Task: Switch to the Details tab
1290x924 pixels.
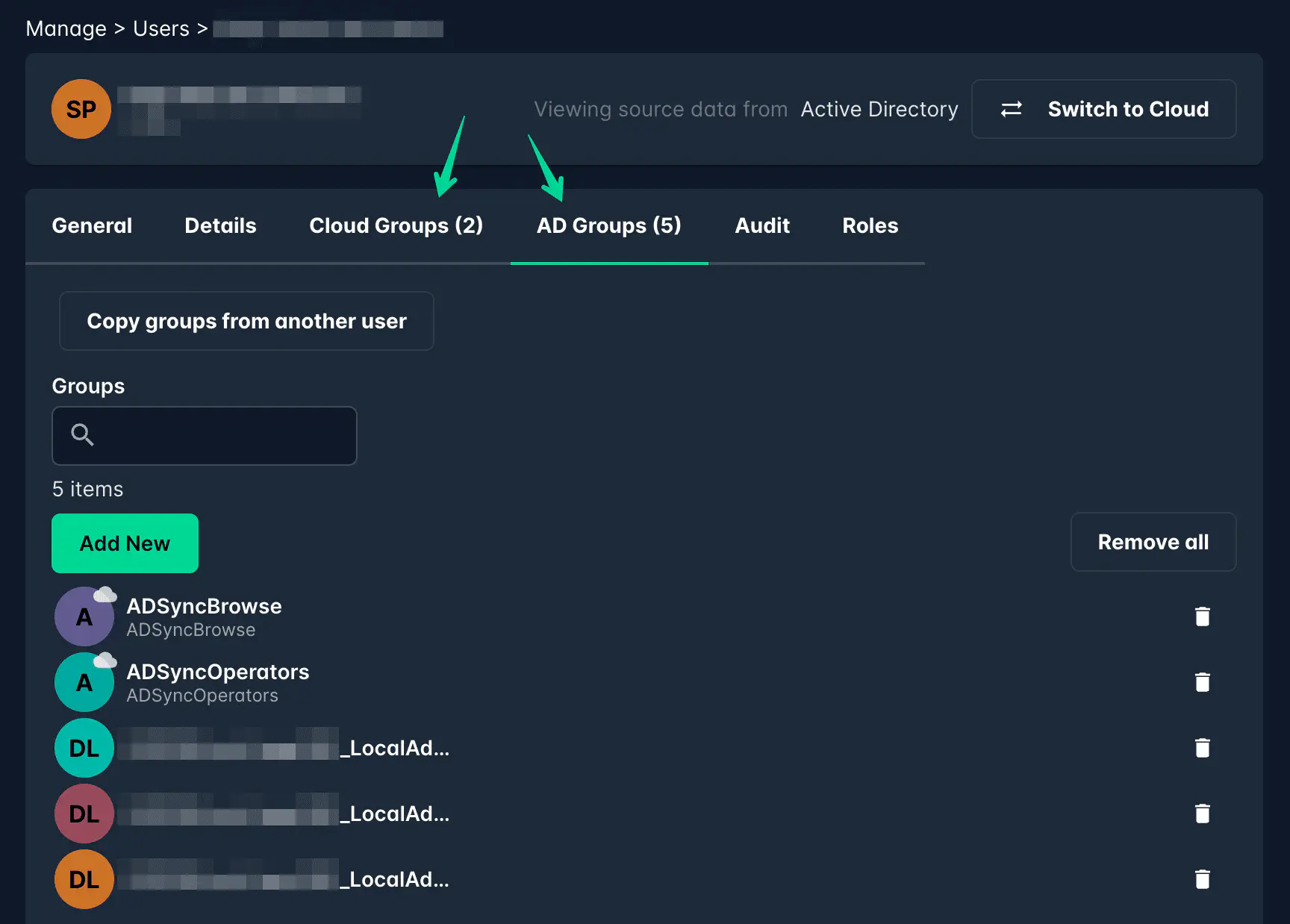Action: tap(220, 225)
